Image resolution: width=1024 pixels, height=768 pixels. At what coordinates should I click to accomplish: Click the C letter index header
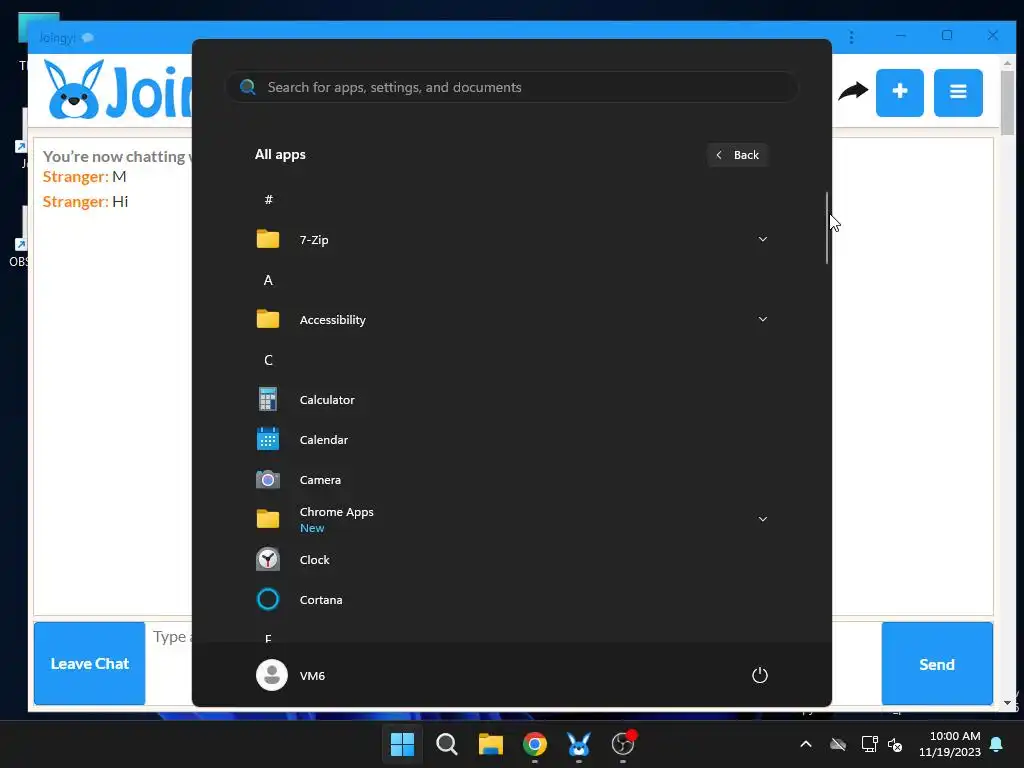(268, 360)
